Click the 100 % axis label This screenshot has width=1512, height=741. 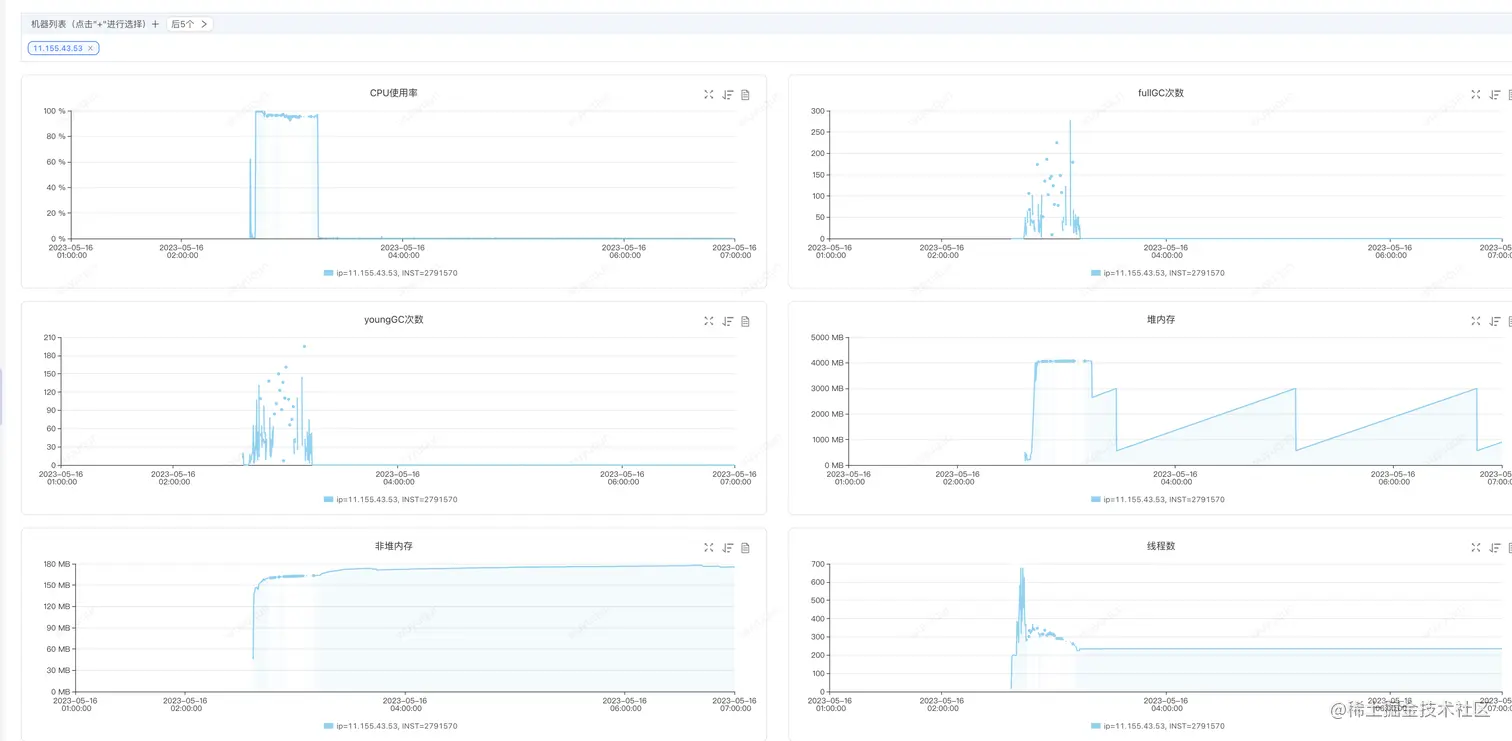54,111
